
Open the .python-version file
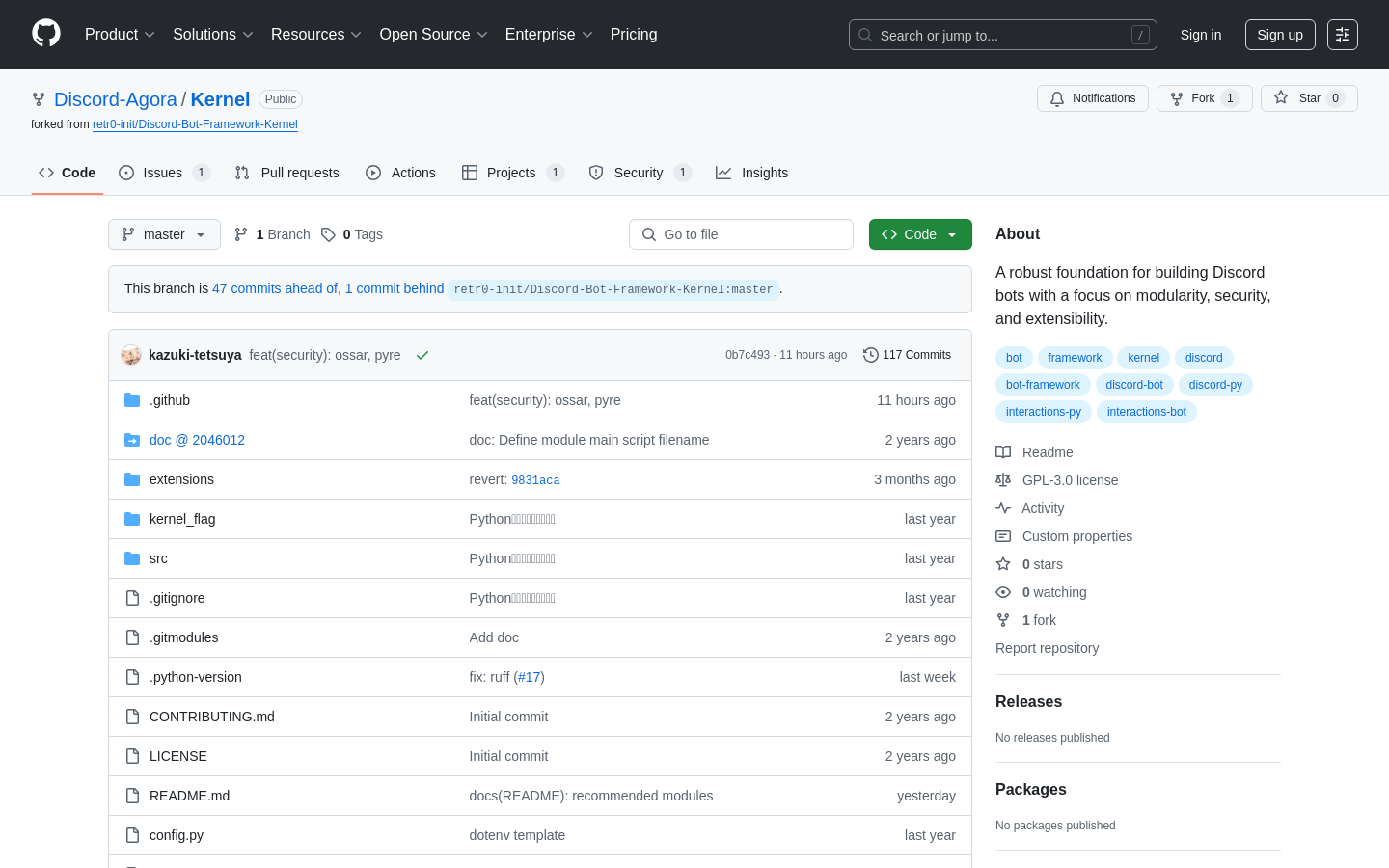pyautogui.click(x=196, y=677)
